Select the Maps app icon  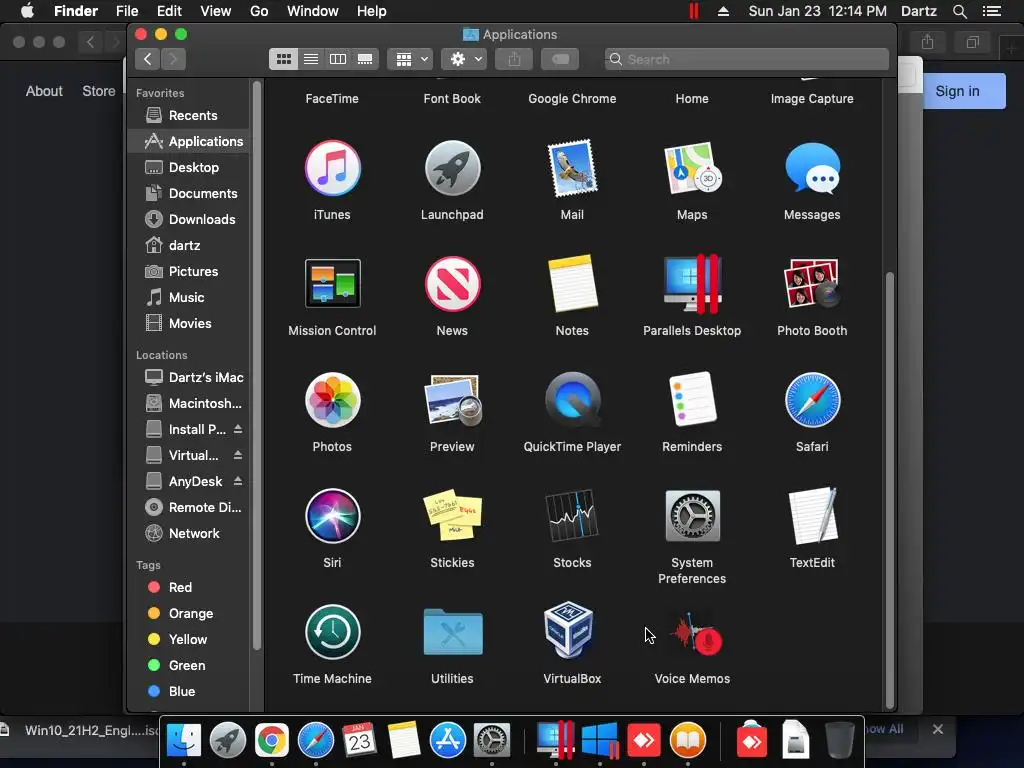(692, 168)
